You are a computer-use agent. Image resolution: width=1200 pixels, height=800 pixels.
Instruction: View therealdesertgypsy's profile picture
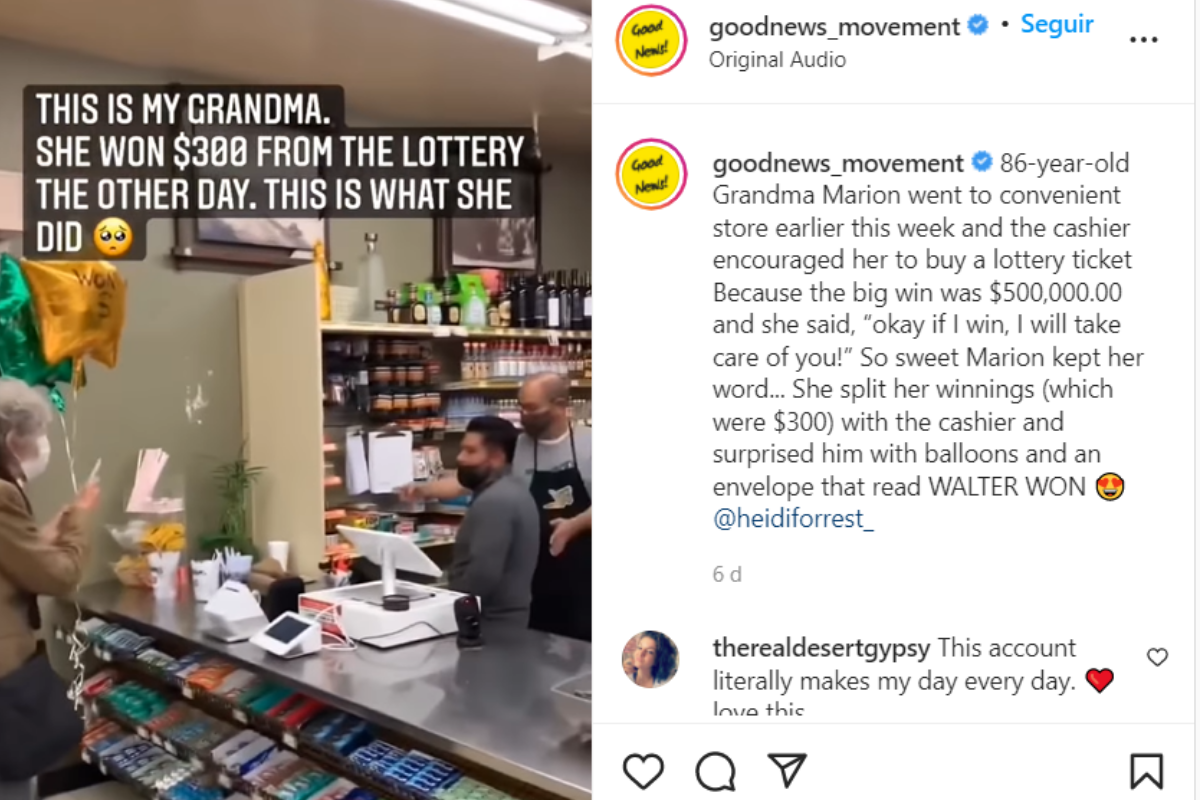click(650, 659)
